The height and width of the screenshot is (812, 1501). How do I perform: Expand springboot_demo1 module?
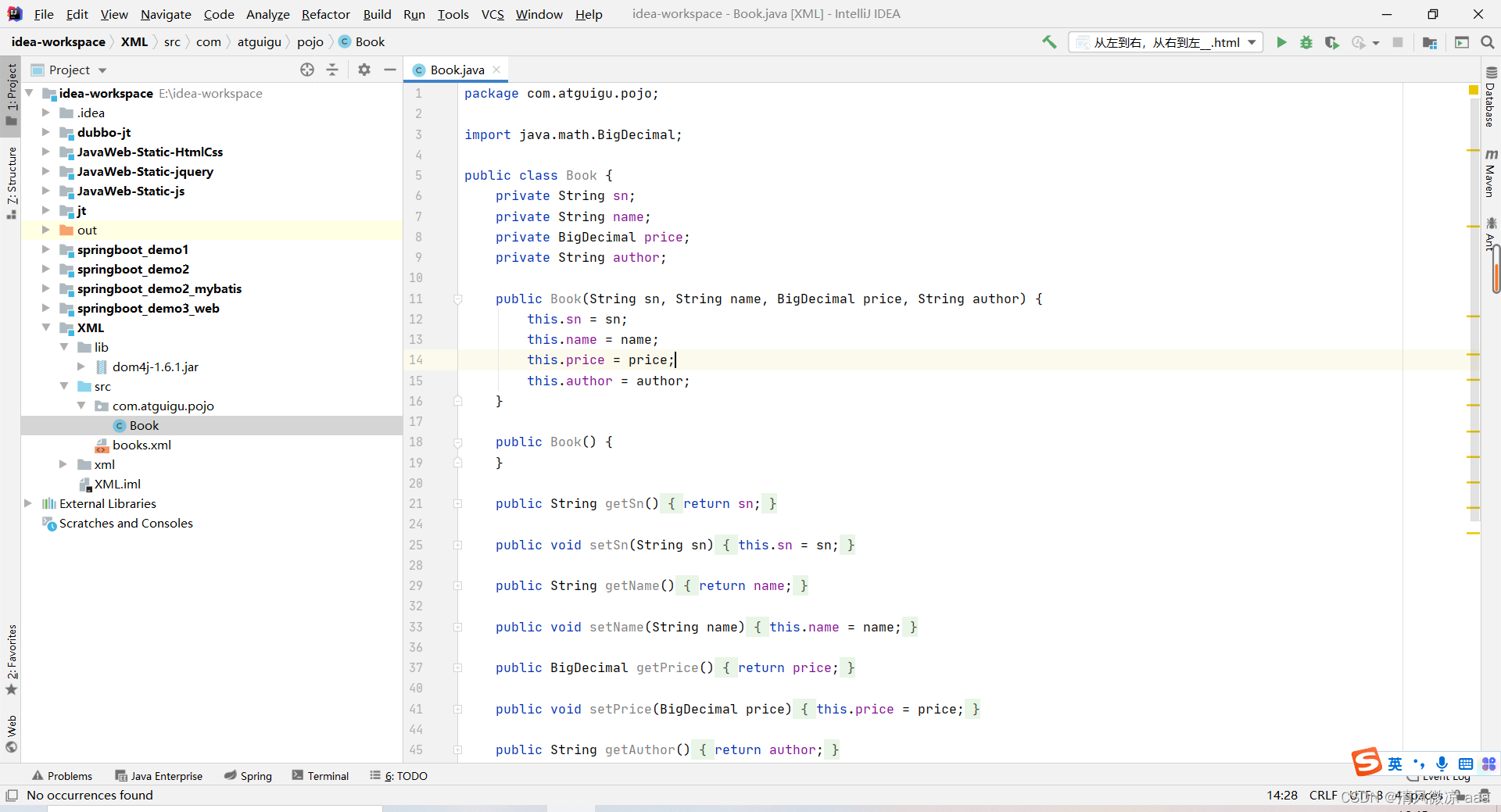click(x=45, y=249)
